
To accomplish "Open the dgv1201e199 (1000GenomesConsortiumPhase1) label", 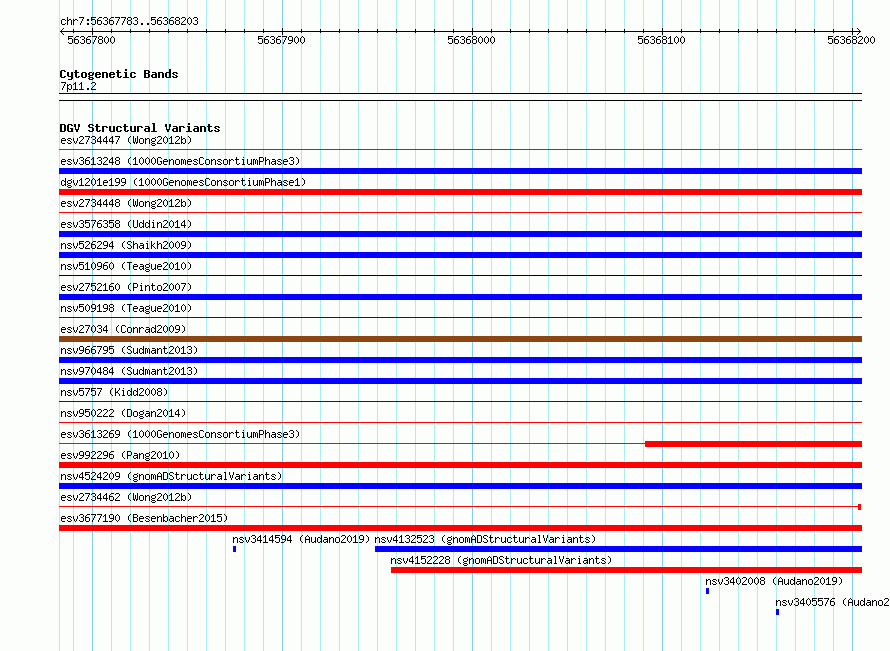I will click(183, 182).
